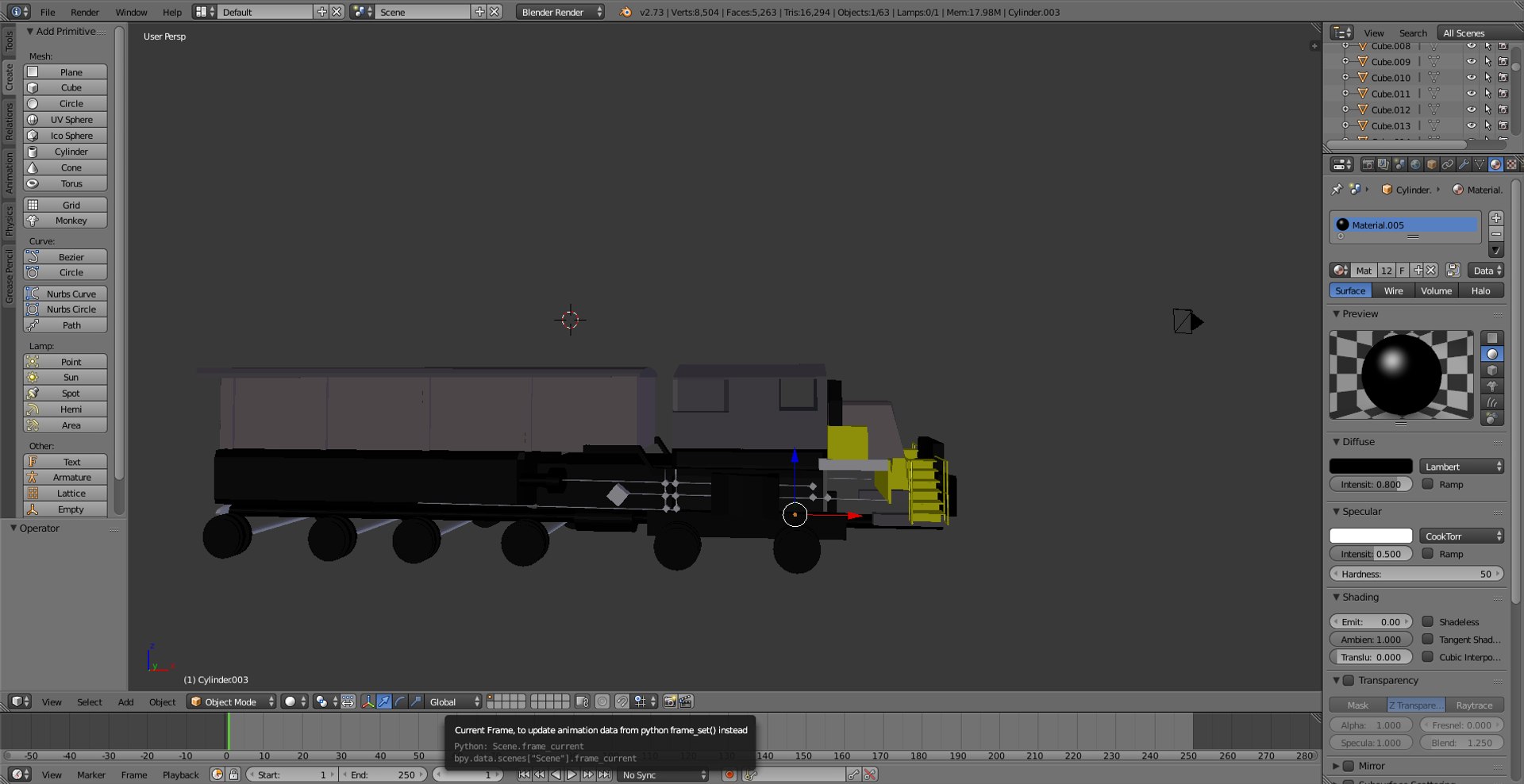Screen dimensions: 1524x784
Task: Enable the Transparency checkbox
Action: (1348, 680)
